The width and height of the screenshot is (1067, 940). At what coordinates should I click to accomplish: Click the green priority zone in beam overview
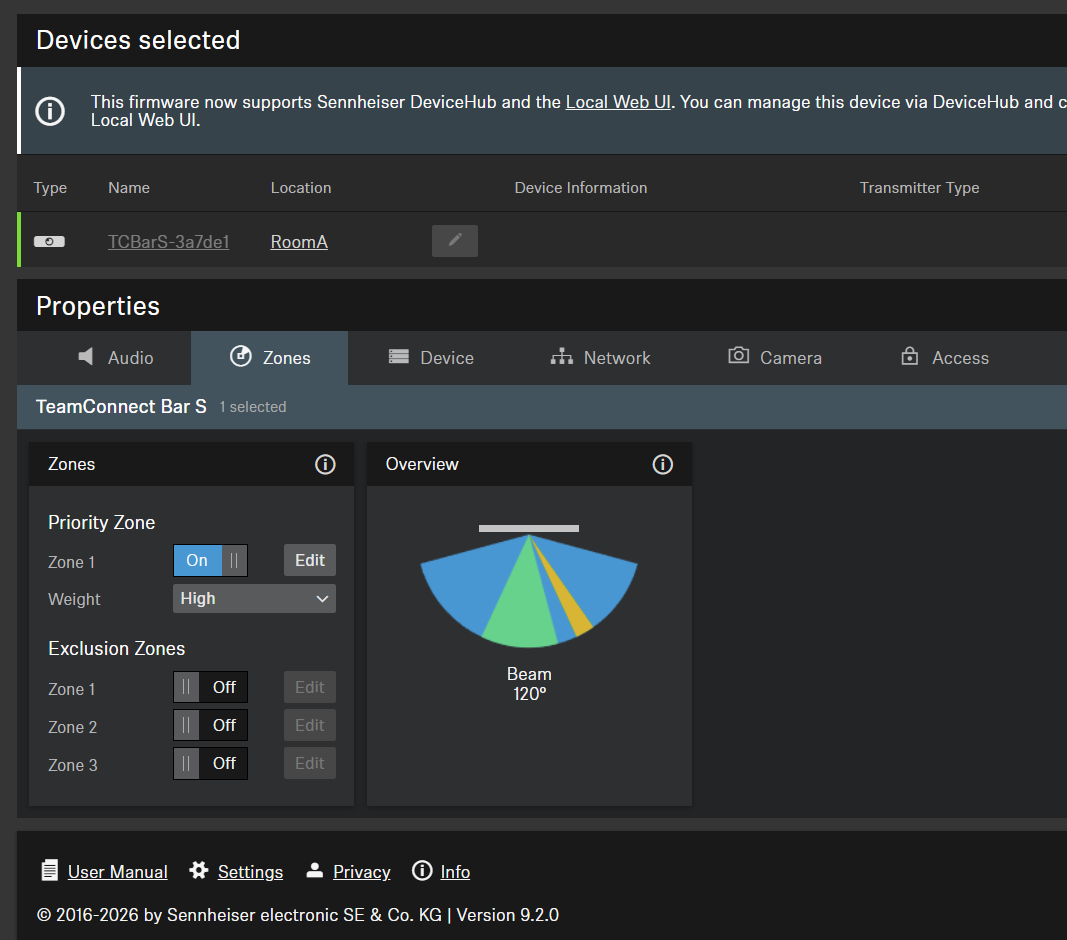pyautogui.click(x=523, y=606)
